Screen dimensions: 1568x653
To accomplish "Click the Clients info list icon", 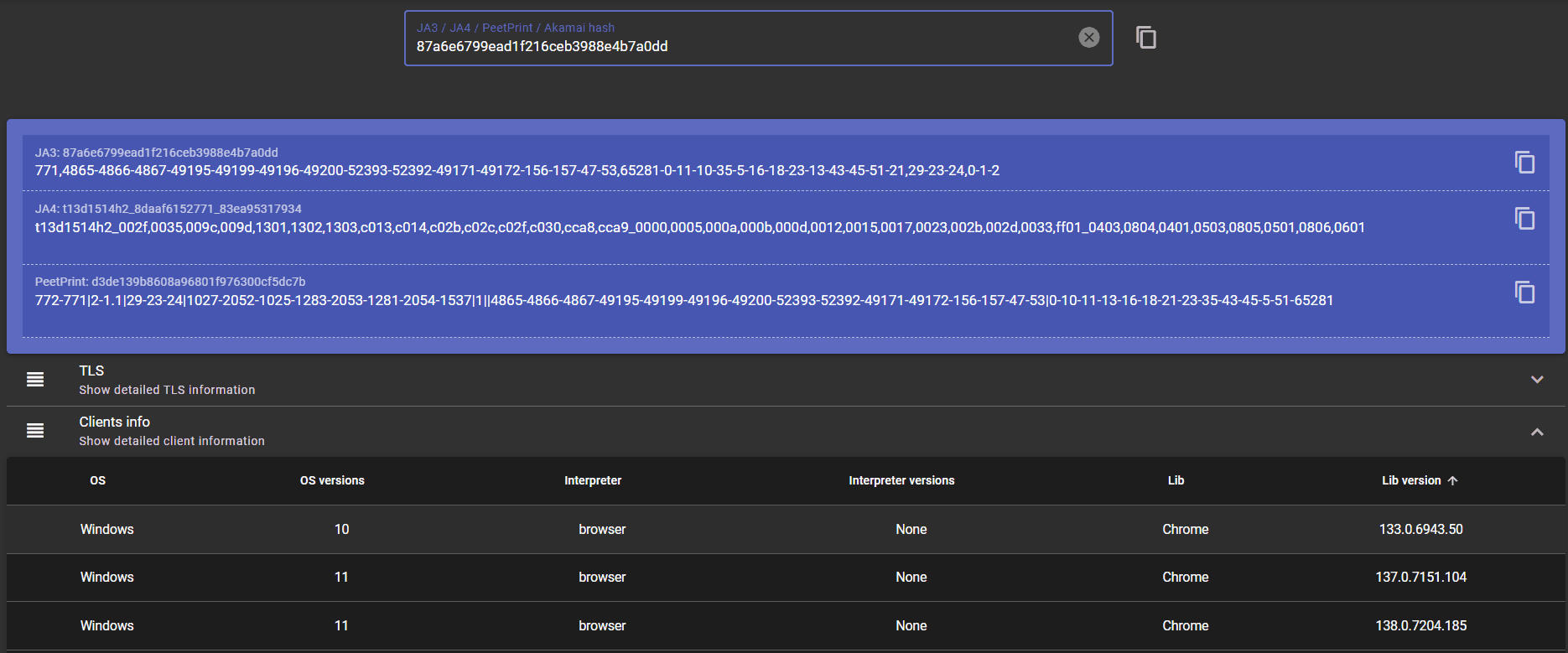I will pos(35,431).
